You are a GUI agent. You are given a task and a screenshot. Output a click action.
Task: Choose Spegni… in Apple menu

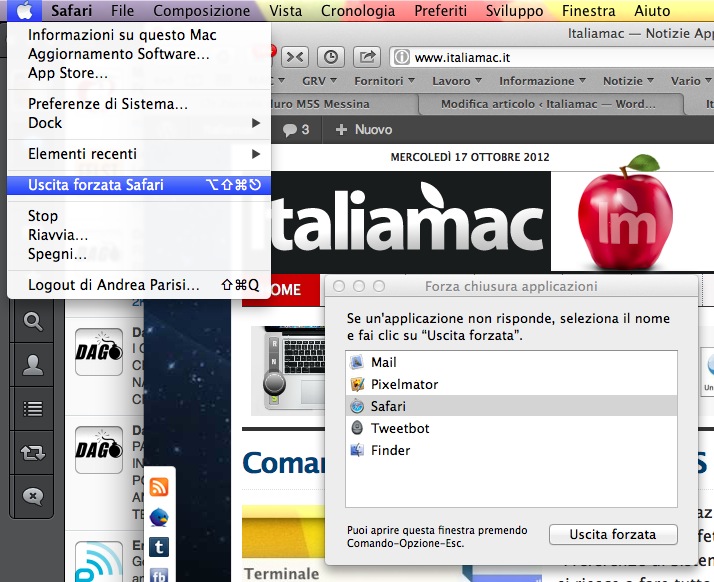[x=139, y=254]
